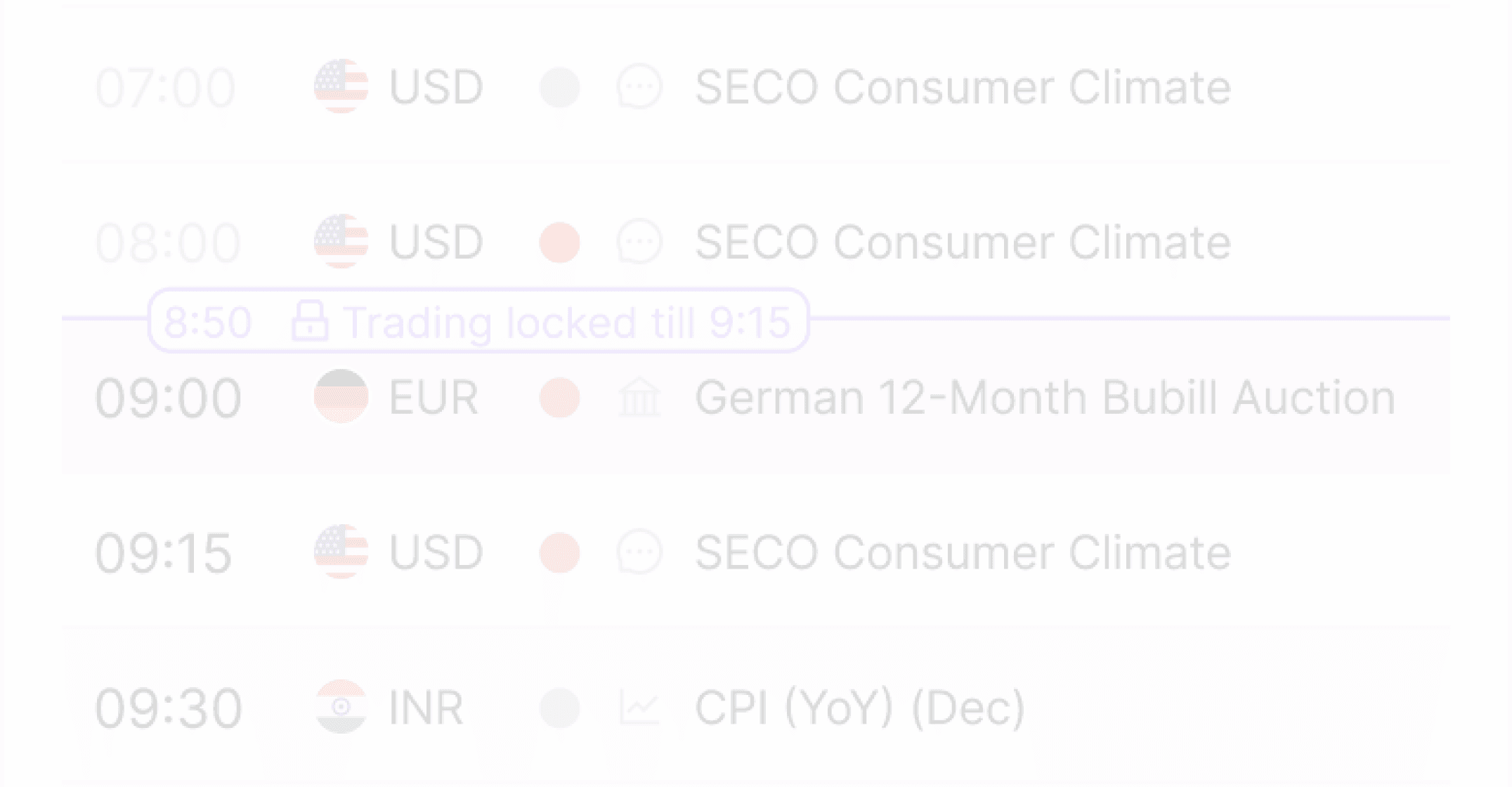Screen dimensions: 1512x787
Task: Click the bank building icon at 09:00
Action: (x=639, y=397)
